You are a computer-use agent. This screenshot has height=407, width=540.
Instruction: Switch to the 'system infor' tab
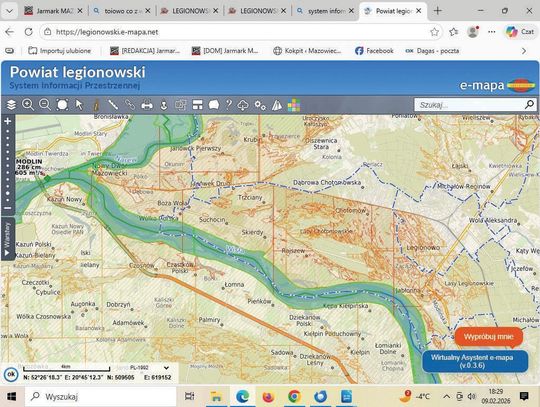pos(326,11)
